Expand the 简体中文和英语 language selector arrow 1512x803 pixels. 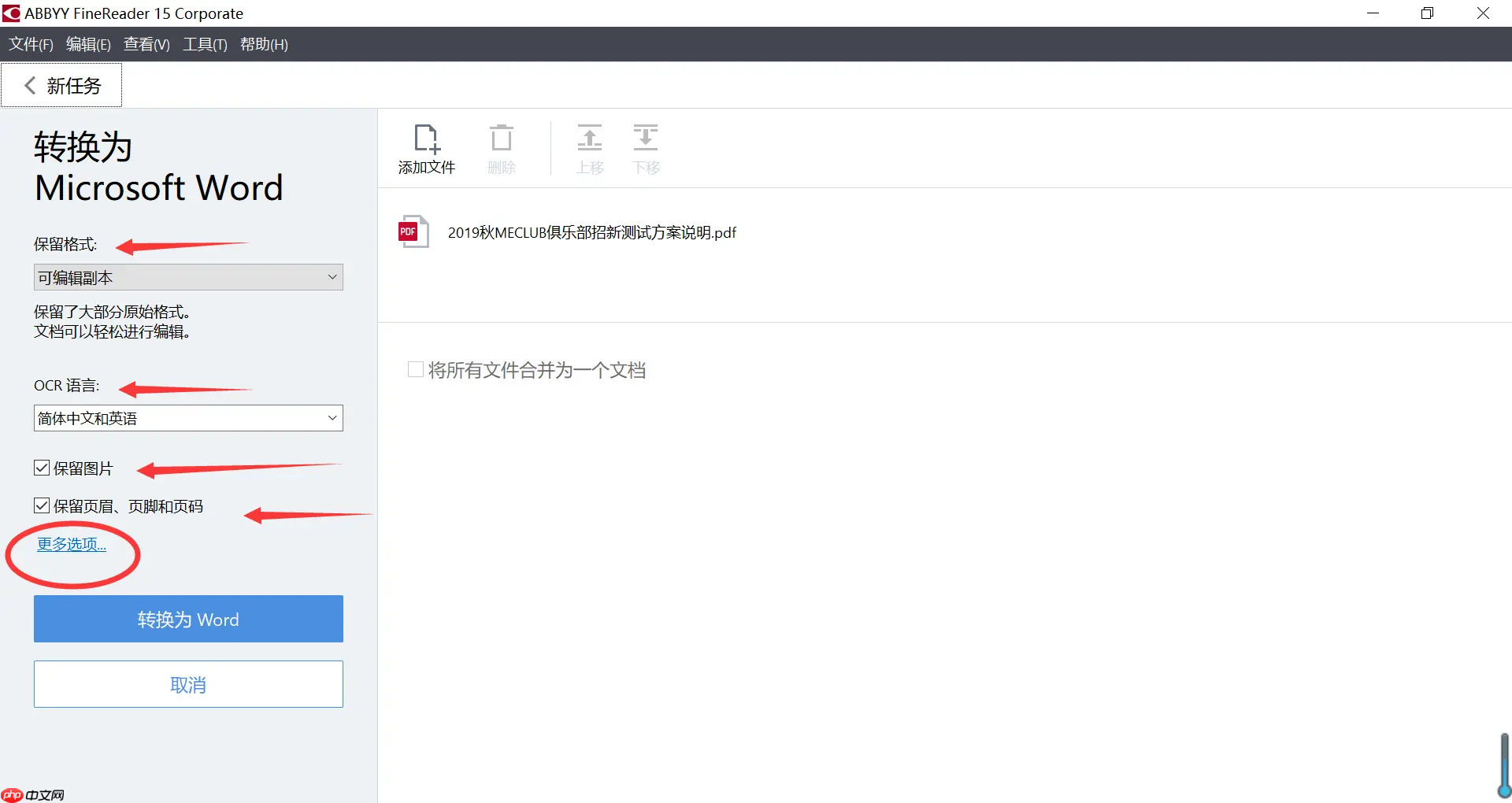tap(332, 417)
